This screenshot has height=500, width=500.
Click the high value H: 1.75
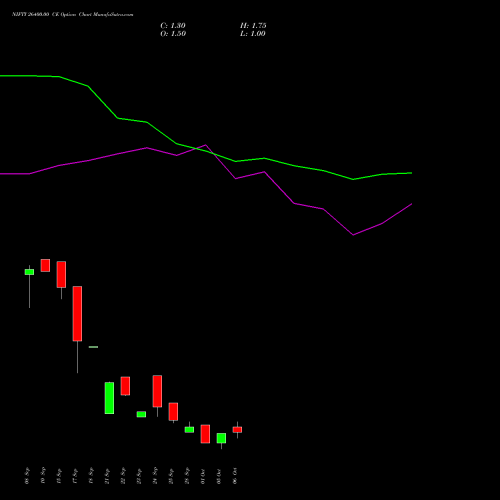click(253, 26)
